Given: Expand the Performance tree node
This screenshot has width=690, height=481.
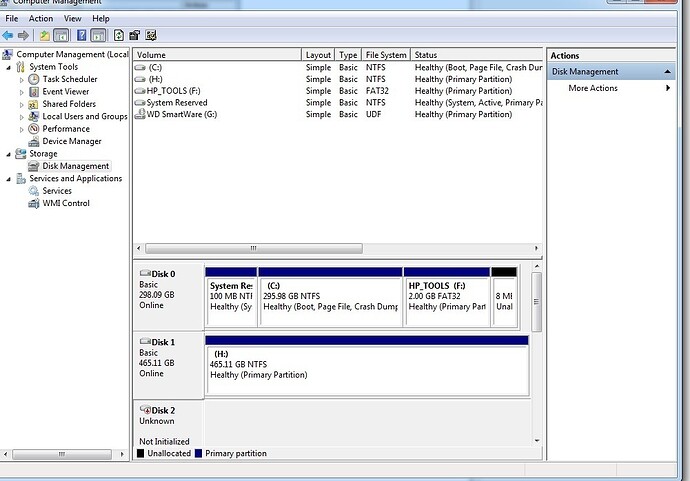Looking at the screenshot, I should [x=22, y=129].
